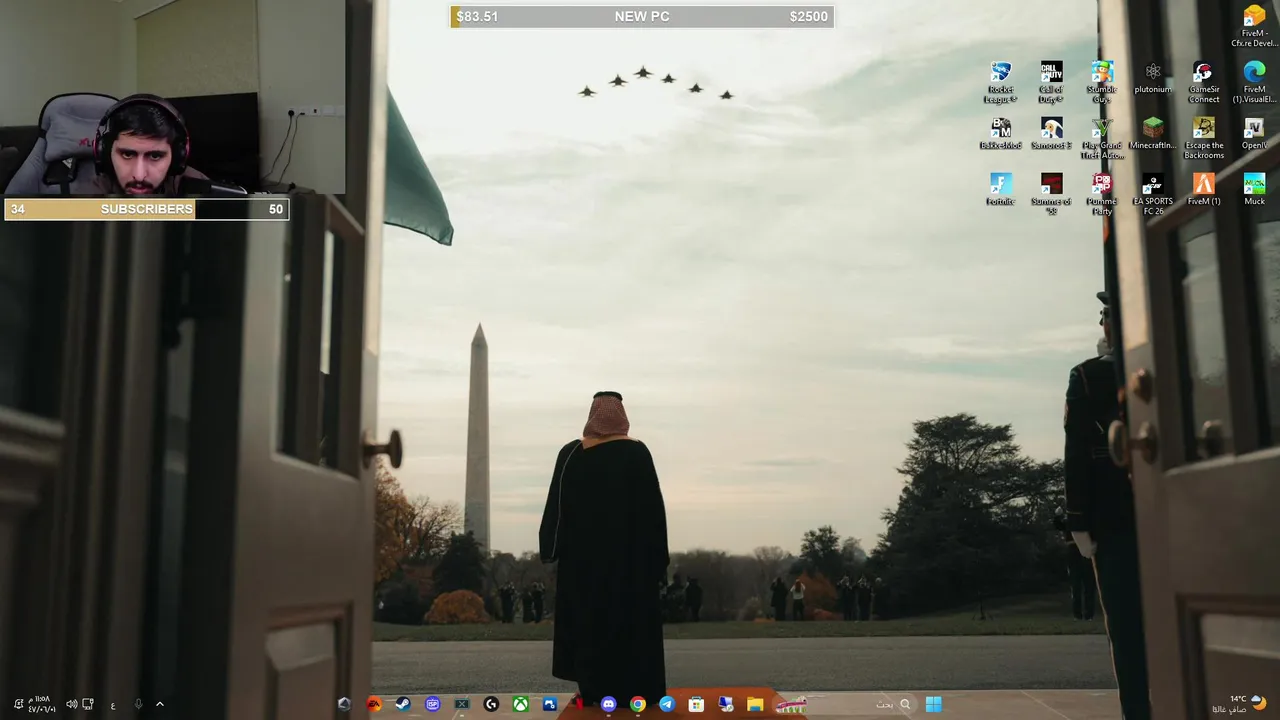The image size is (1280, 720).
Task: Switch the input language indicator
Action: 113,705
